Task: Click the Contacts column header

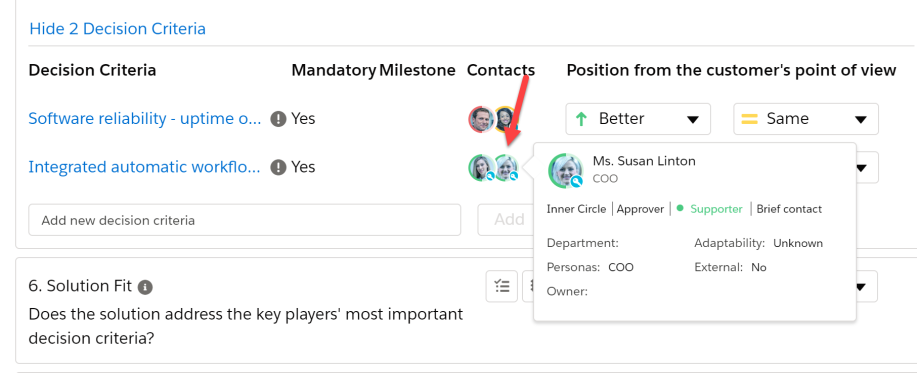Action: (x=501, y=70)
